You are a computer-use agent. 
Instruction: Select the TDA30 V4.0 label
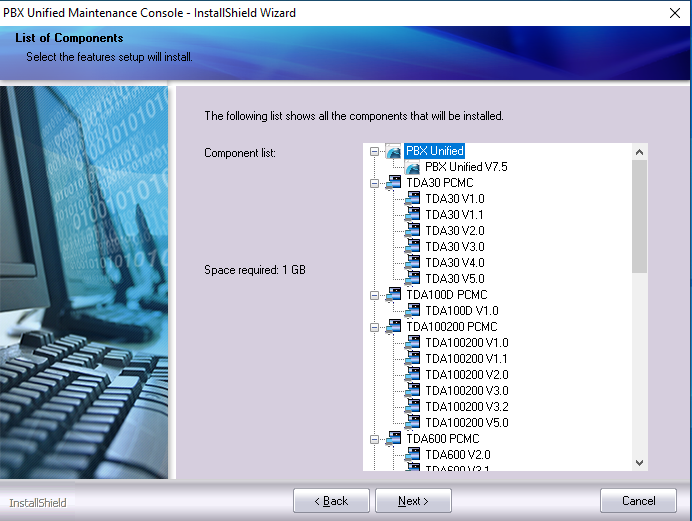coord(455,263)
